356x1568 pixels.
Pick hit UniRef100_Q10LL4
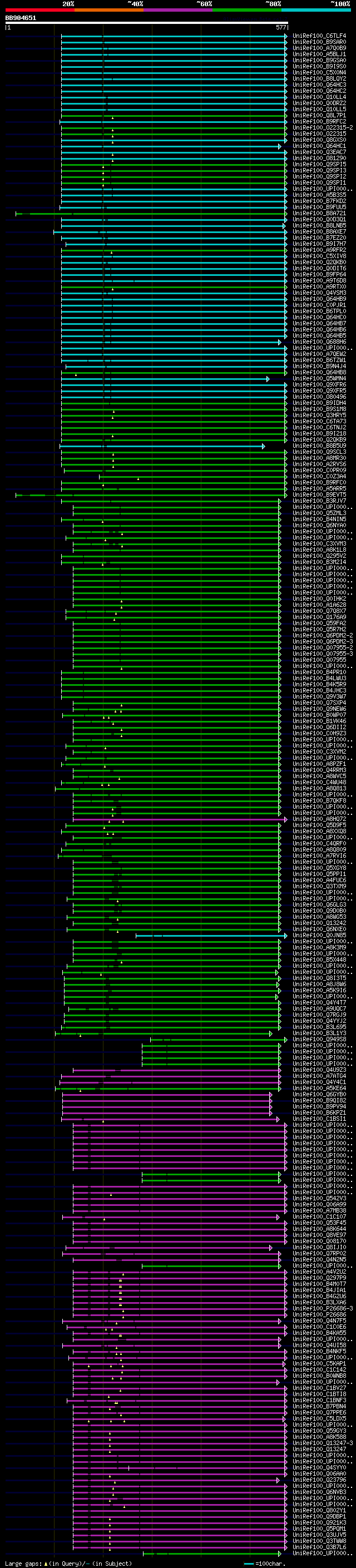[319, 97]
